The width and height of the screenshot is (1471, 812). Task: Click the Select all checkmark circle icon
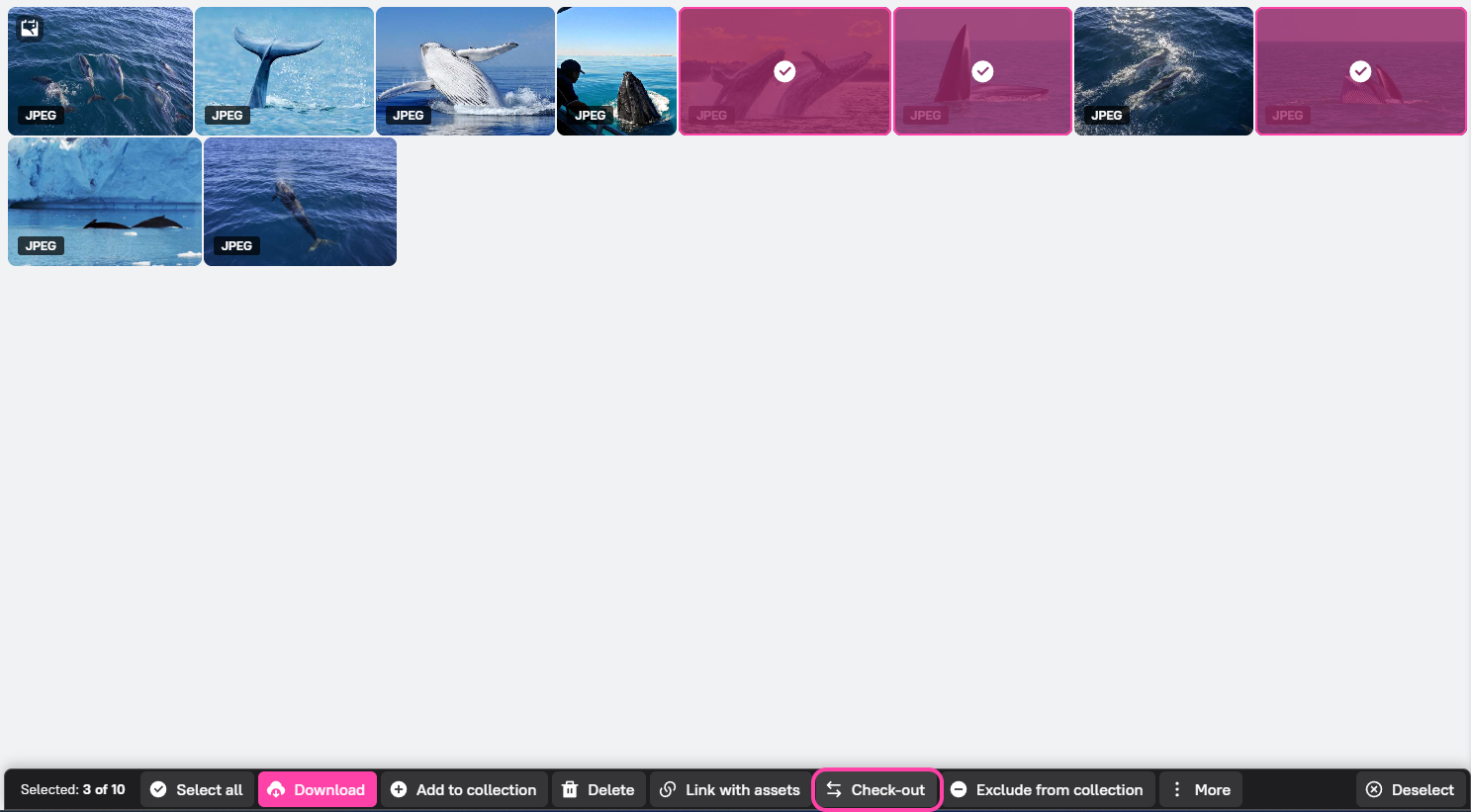tap(159, 789)
